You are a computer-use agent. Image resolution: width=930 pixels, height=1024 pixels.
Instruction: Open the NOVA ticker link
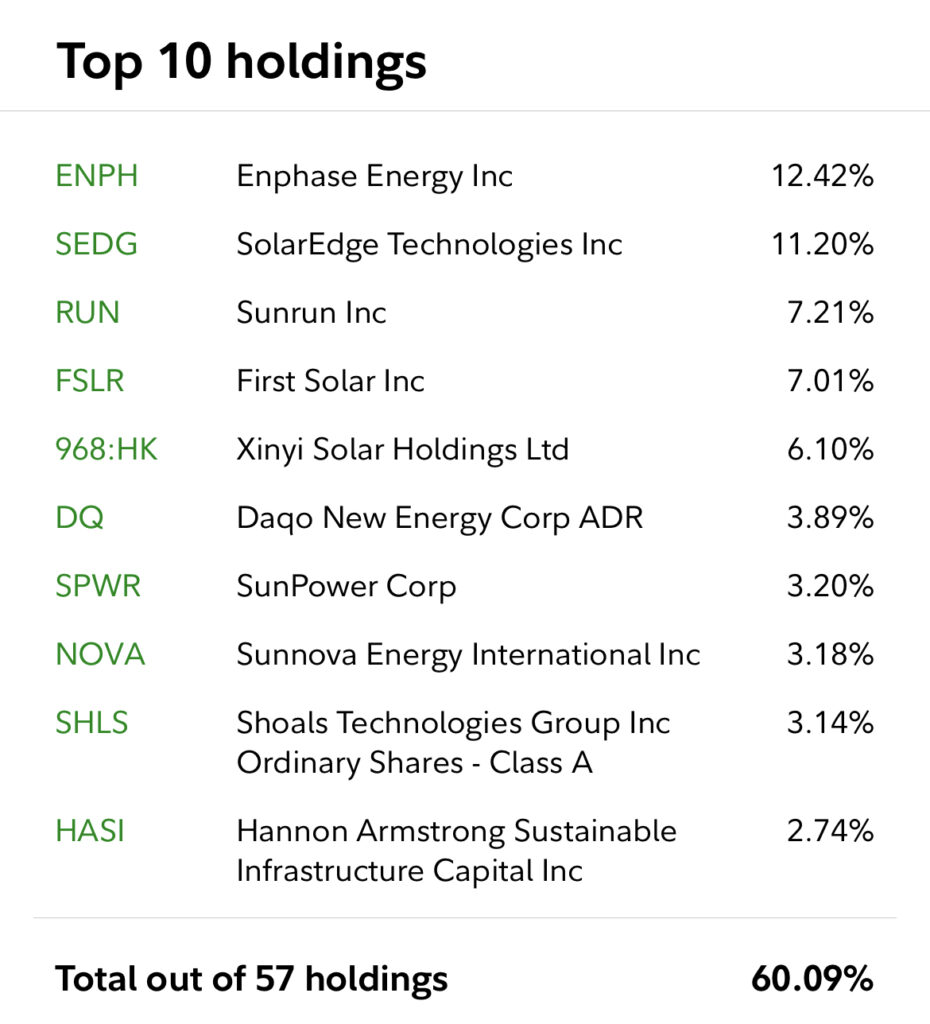(x=100, y=654)
